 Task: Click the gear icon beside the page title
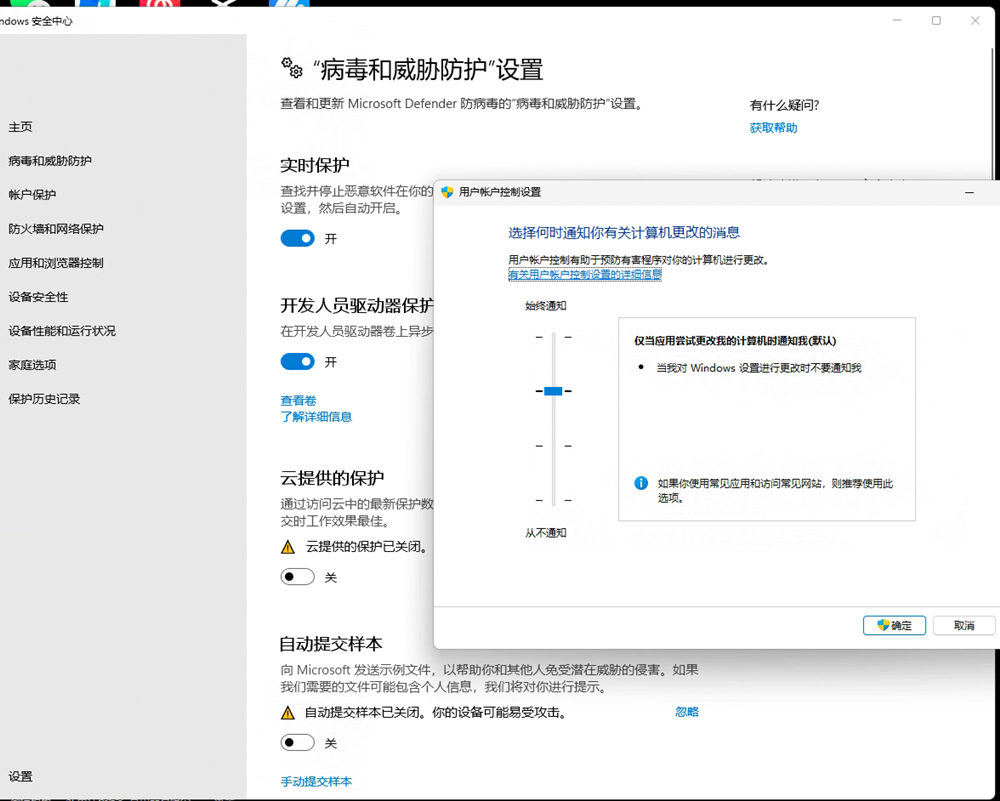(x=291, y=68)
